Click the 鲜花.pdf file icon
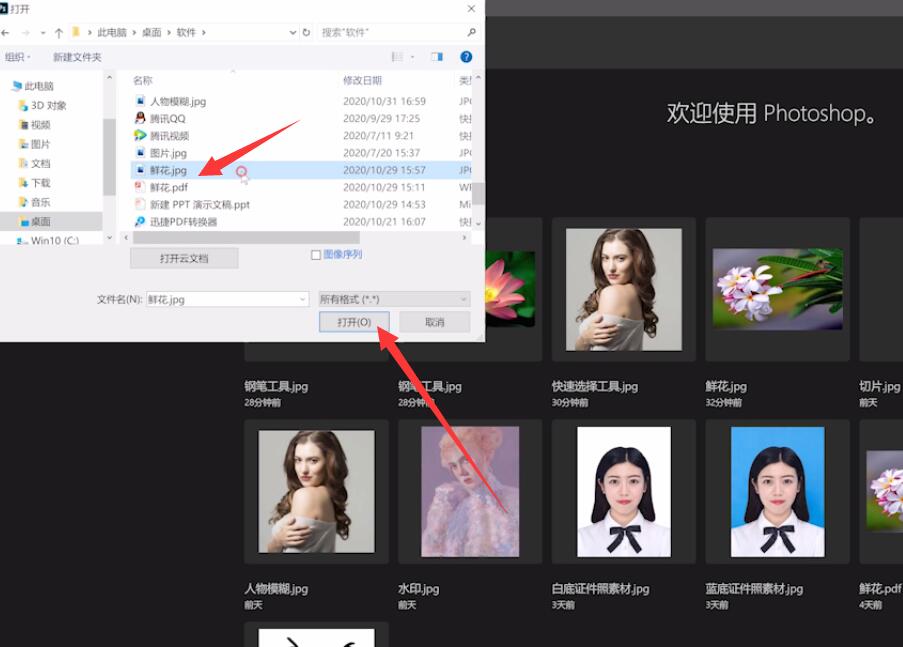This screenshot has width=903, height=647. pos(140,187)
